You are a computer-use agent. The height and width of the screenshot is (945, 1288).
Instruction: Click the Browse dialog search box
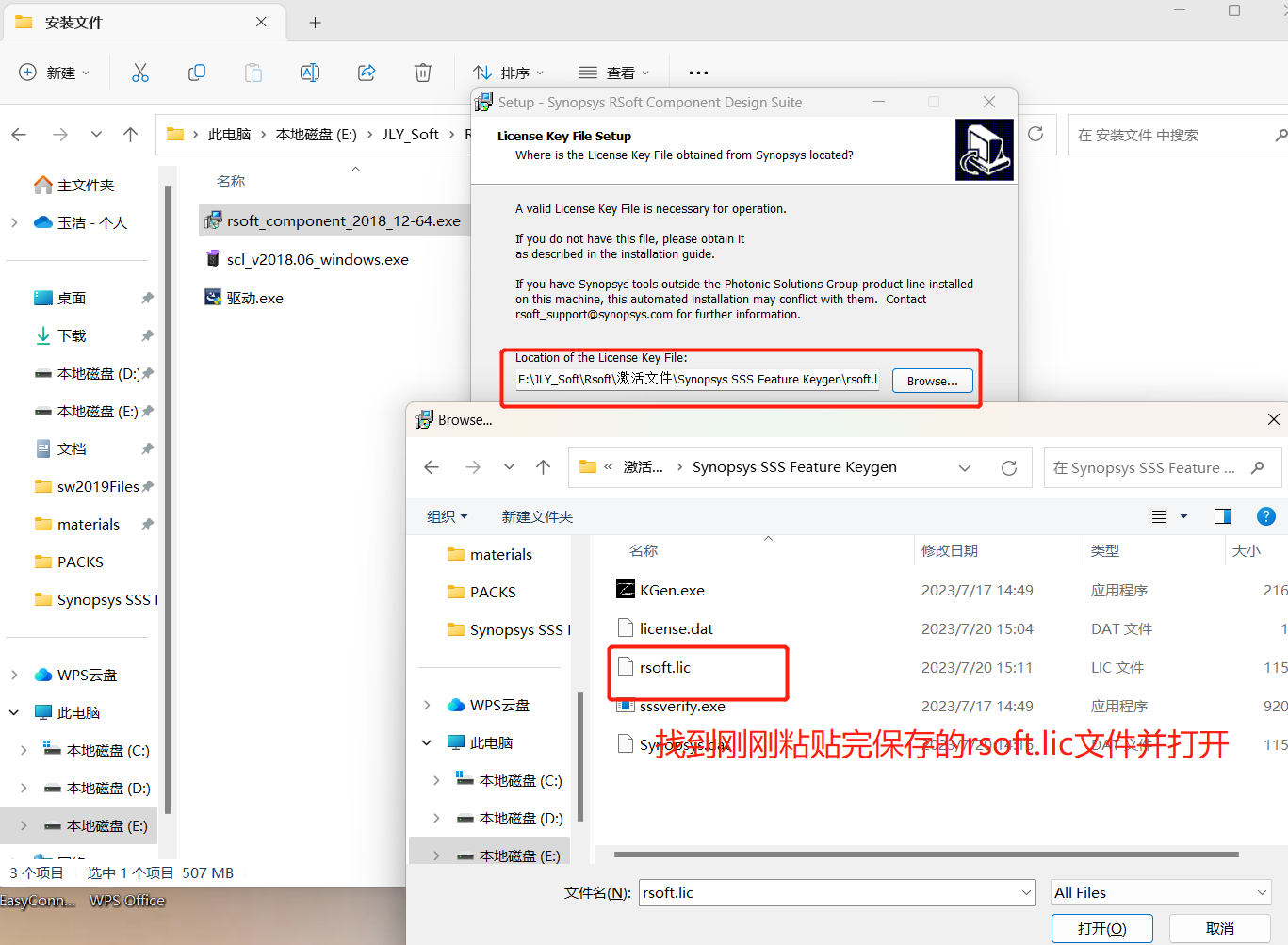pos(1163,468)
